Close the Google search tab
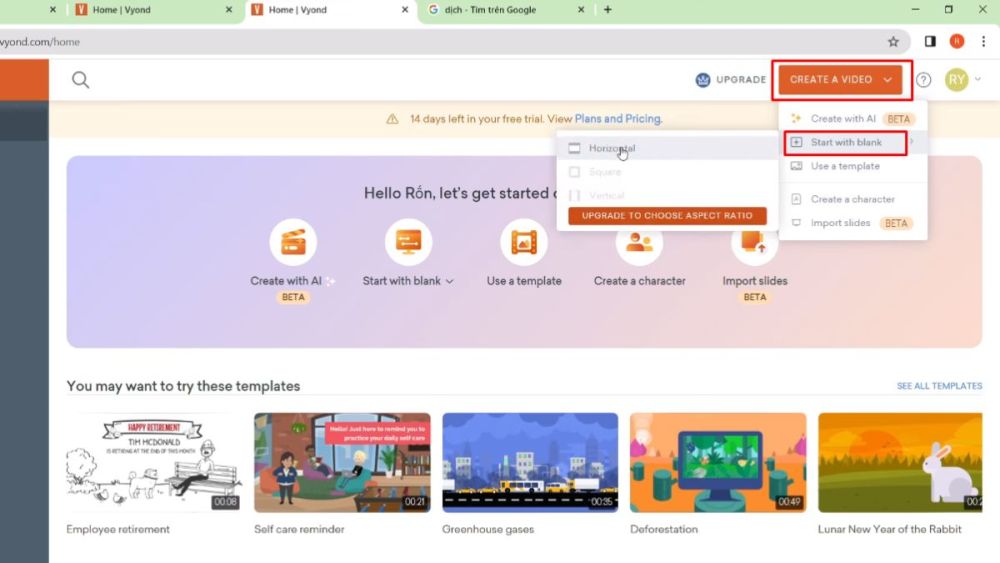Viewport: 1000px width, 563px height. [x=581, y=10]
